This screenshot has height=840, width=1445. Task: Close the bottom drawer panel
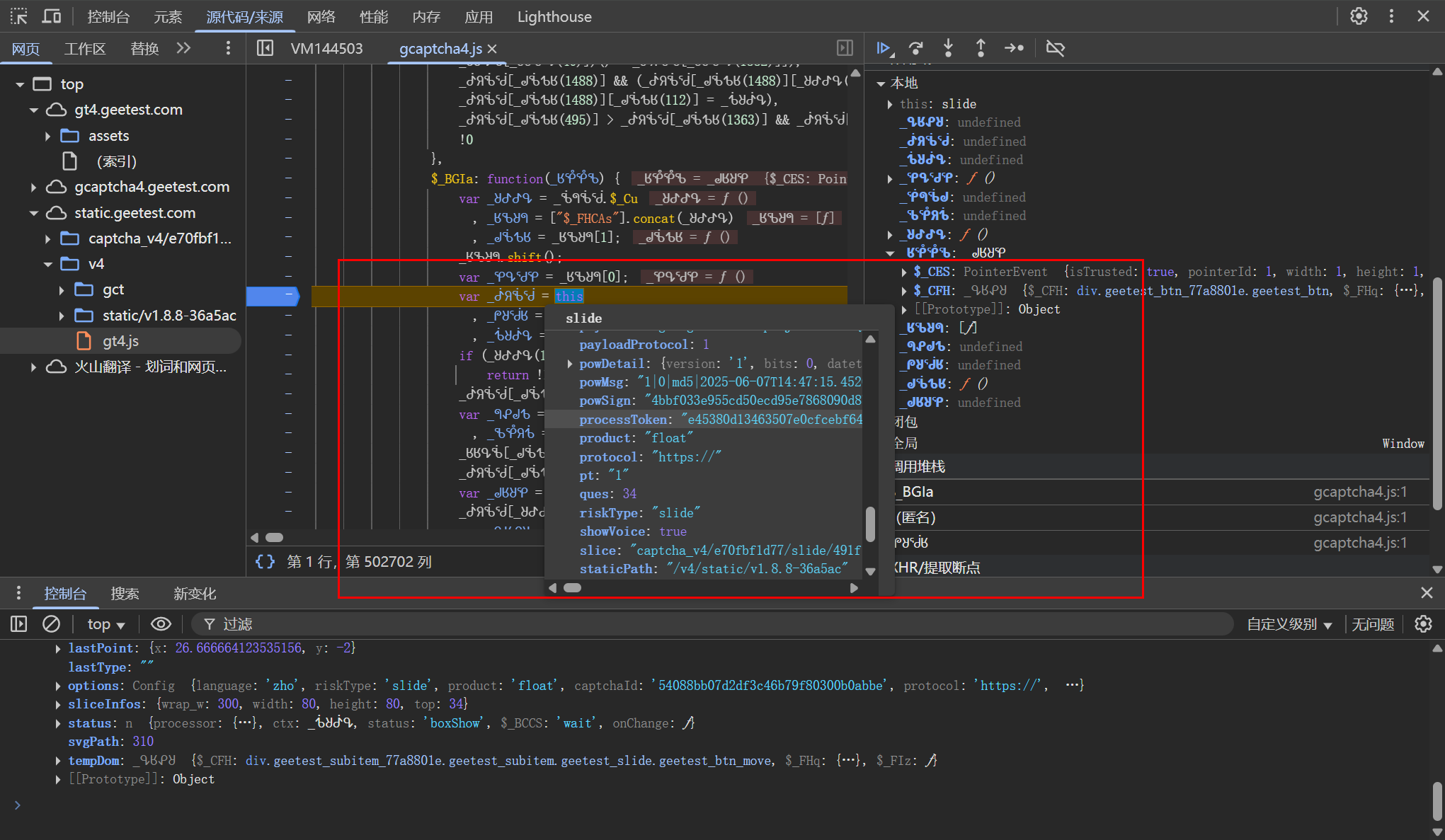click(x=1427, y=593)
